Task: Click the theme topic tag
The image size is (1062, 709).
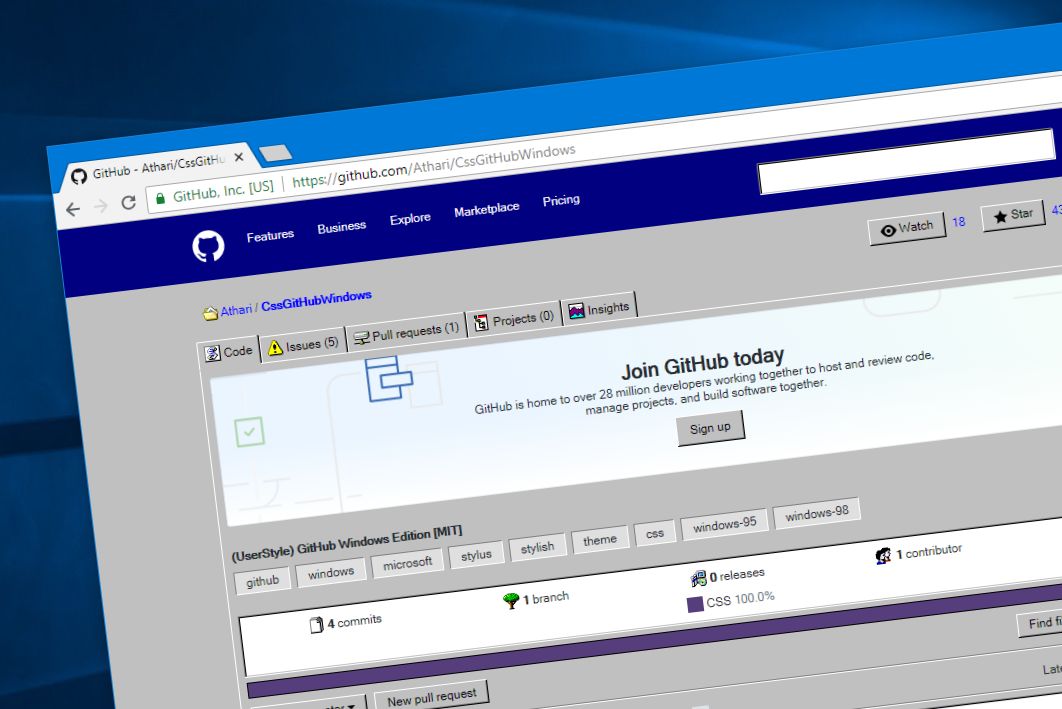Action: pos(599,540)
